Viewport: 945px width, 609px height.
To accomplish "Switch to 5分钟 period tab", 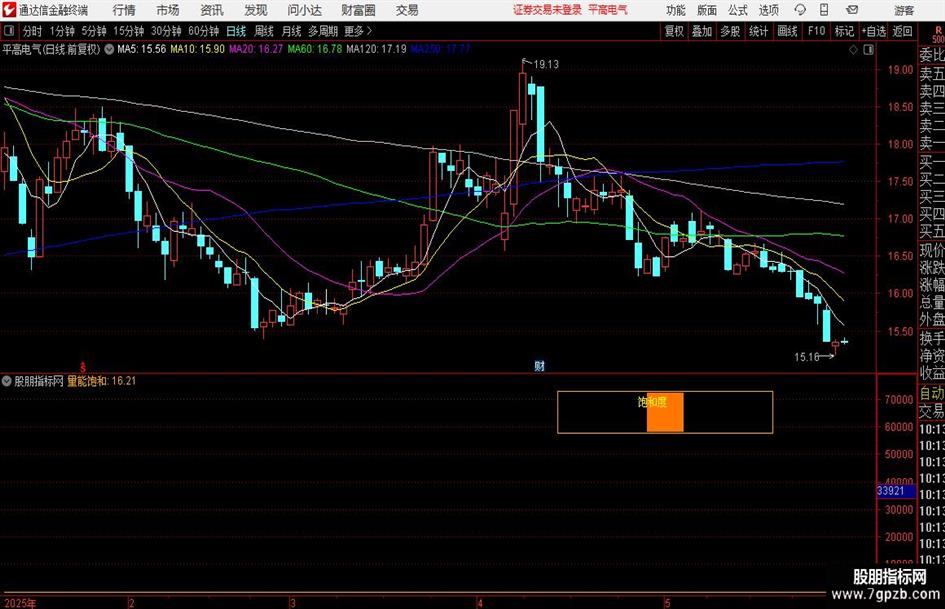I will click(94, 31).
